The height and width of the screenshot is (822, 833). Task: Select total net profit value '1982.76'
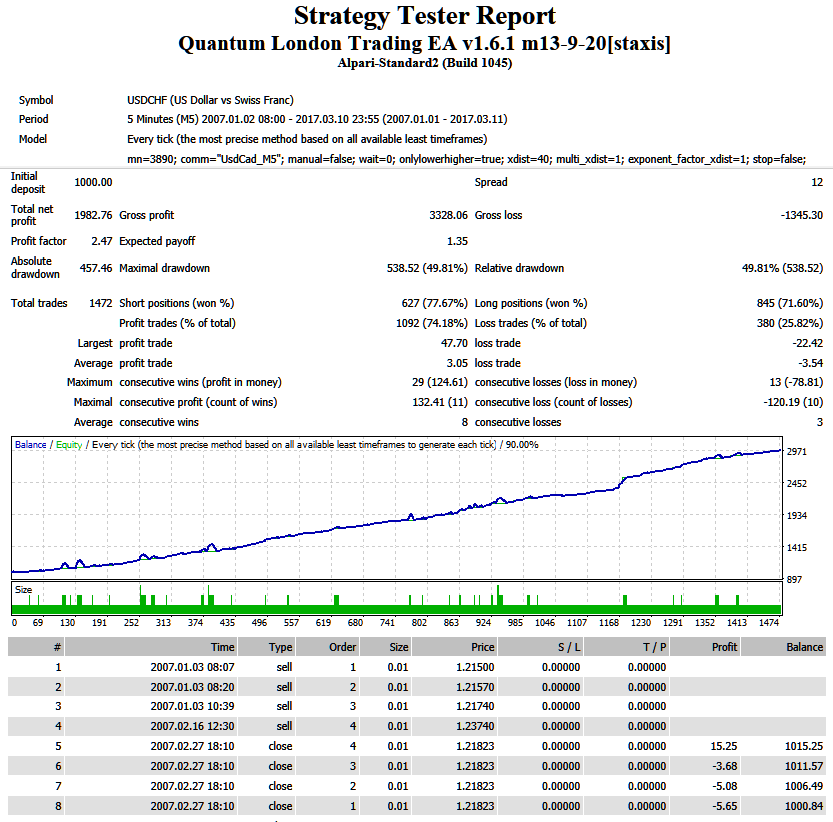coord(93,215)
